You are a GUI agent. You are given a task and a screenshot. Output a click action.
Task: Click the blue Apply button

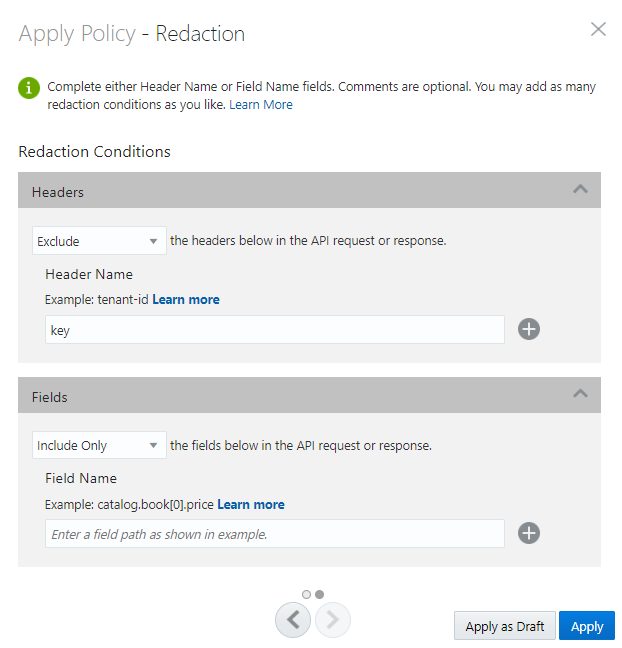pos(587,626)
